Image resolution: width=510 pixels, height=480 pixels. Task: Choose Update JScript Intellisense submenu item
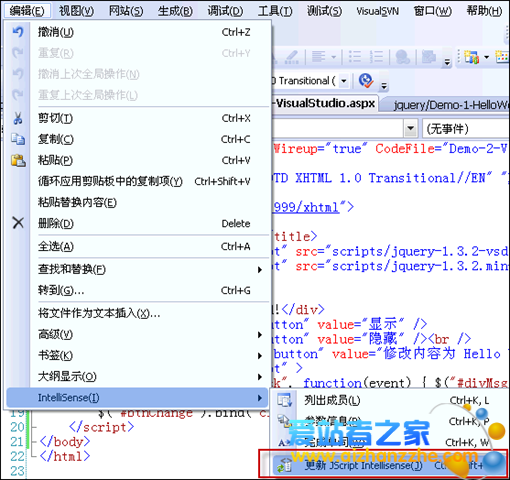[x=389, y=465]
